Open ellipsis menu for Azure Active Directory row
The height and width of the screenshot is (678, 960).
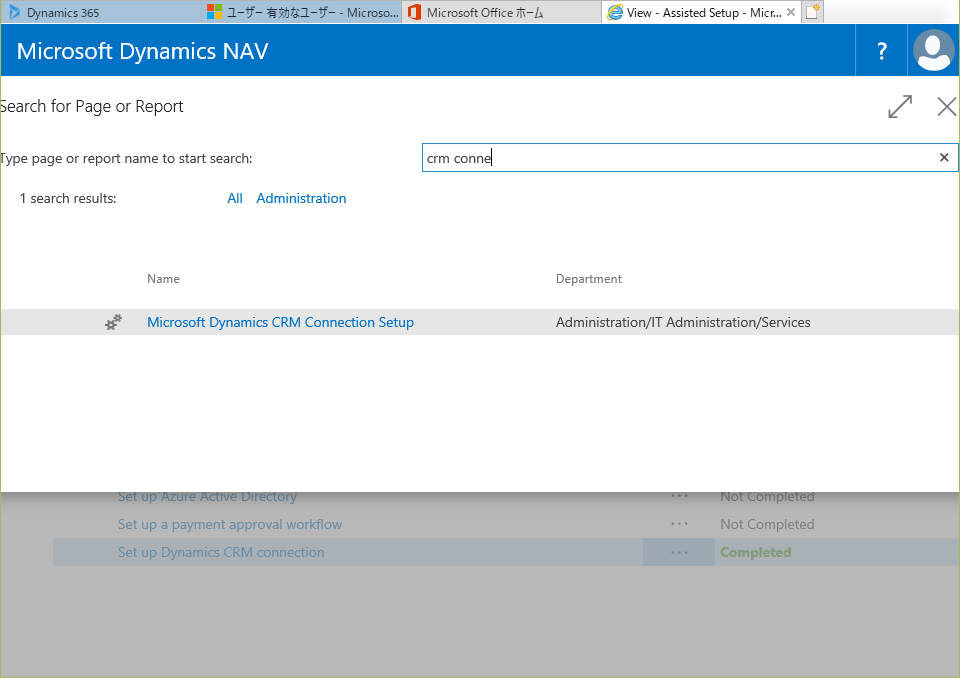679,496
